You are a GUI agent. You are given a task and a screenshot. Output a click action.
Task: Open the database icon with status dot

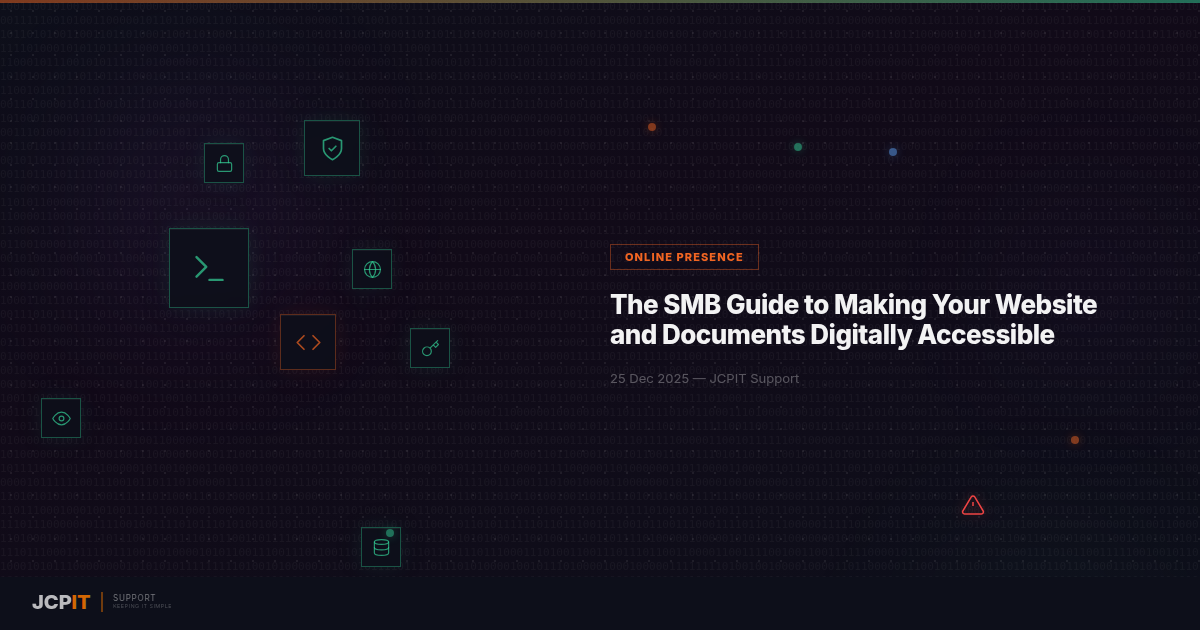(x=381, y=546)
